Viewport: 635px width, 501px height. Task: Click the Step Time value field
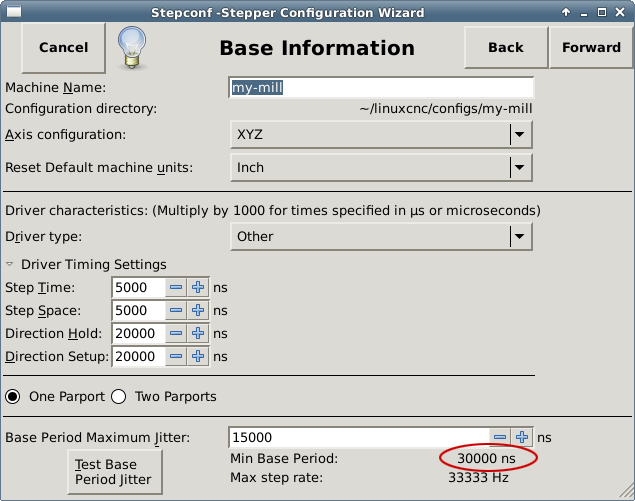tap(139, 288)
